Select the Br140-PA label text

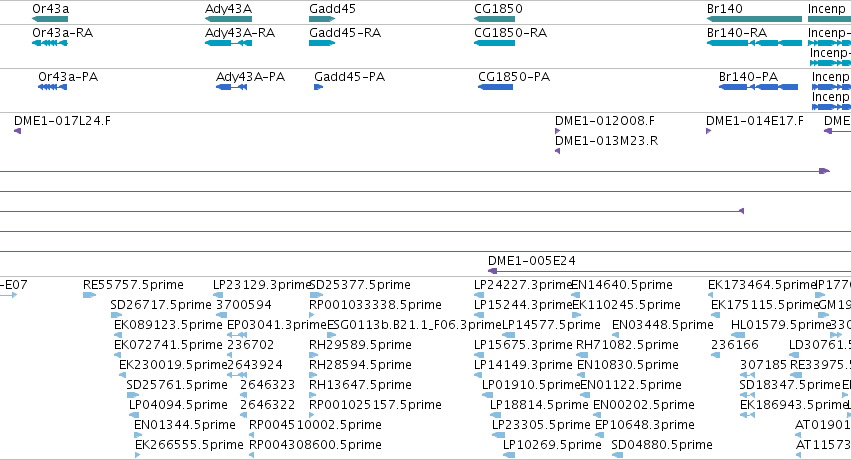point(748,76)
